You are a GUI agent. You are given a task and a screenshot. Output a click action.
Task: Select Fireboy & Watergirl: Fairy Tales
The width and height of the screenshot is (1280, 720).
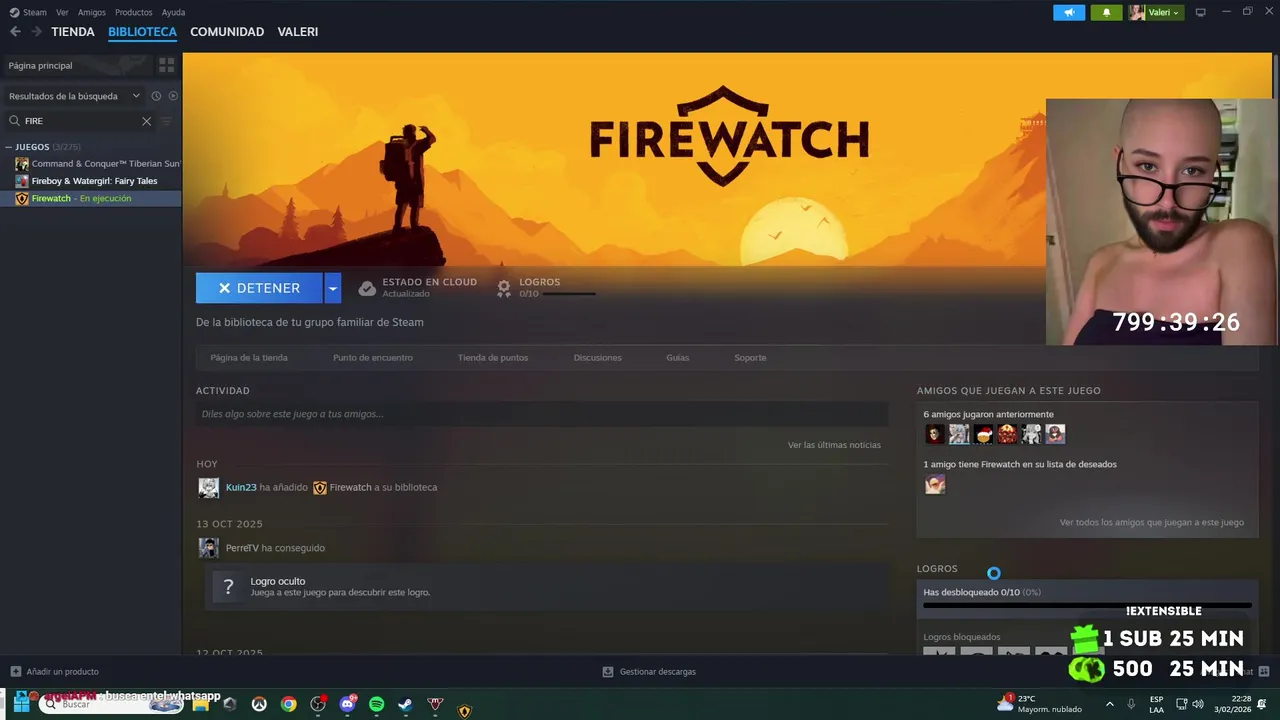[91, 181]
